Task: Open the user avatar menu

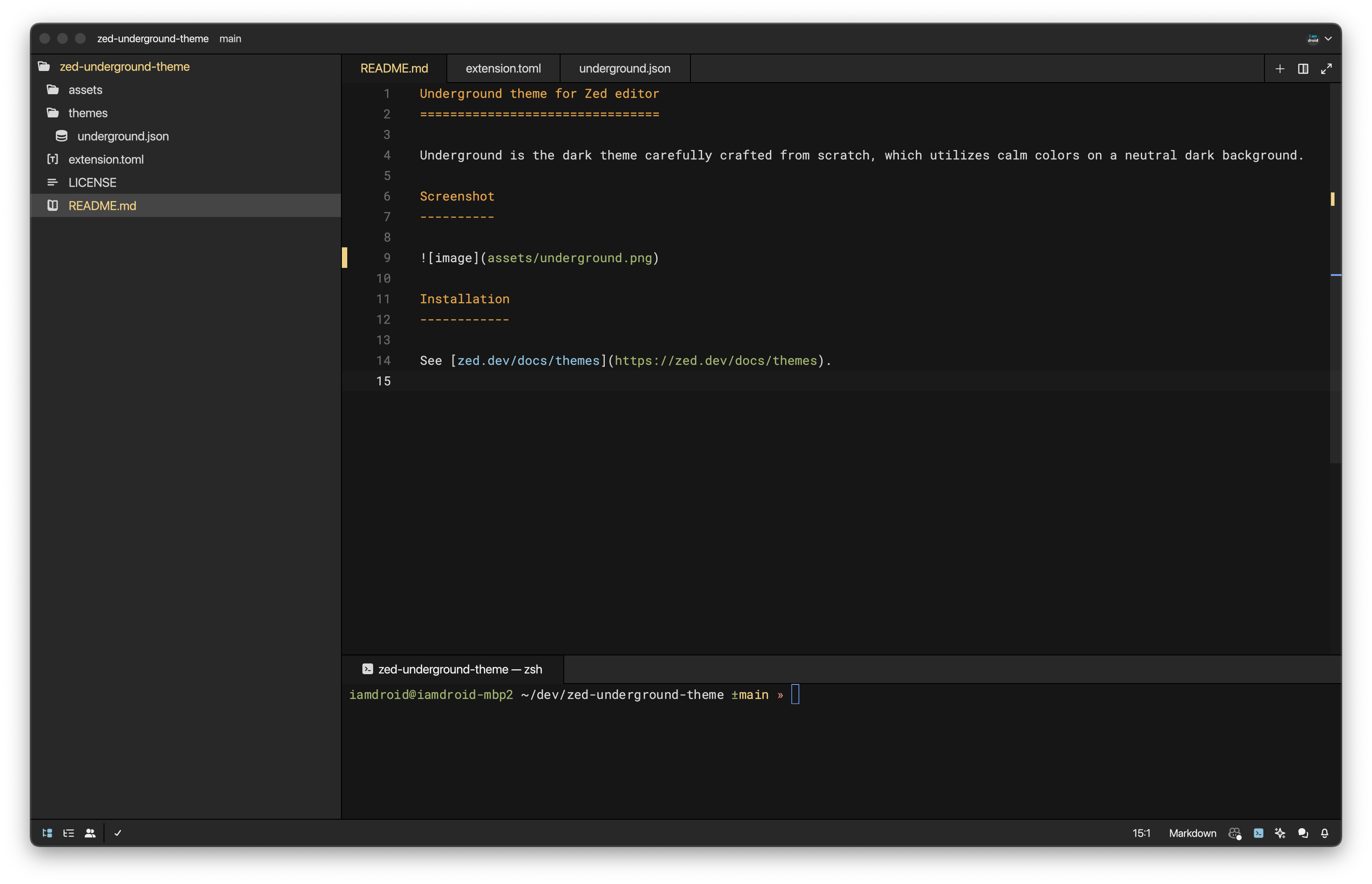Action: coord(1319,38)
